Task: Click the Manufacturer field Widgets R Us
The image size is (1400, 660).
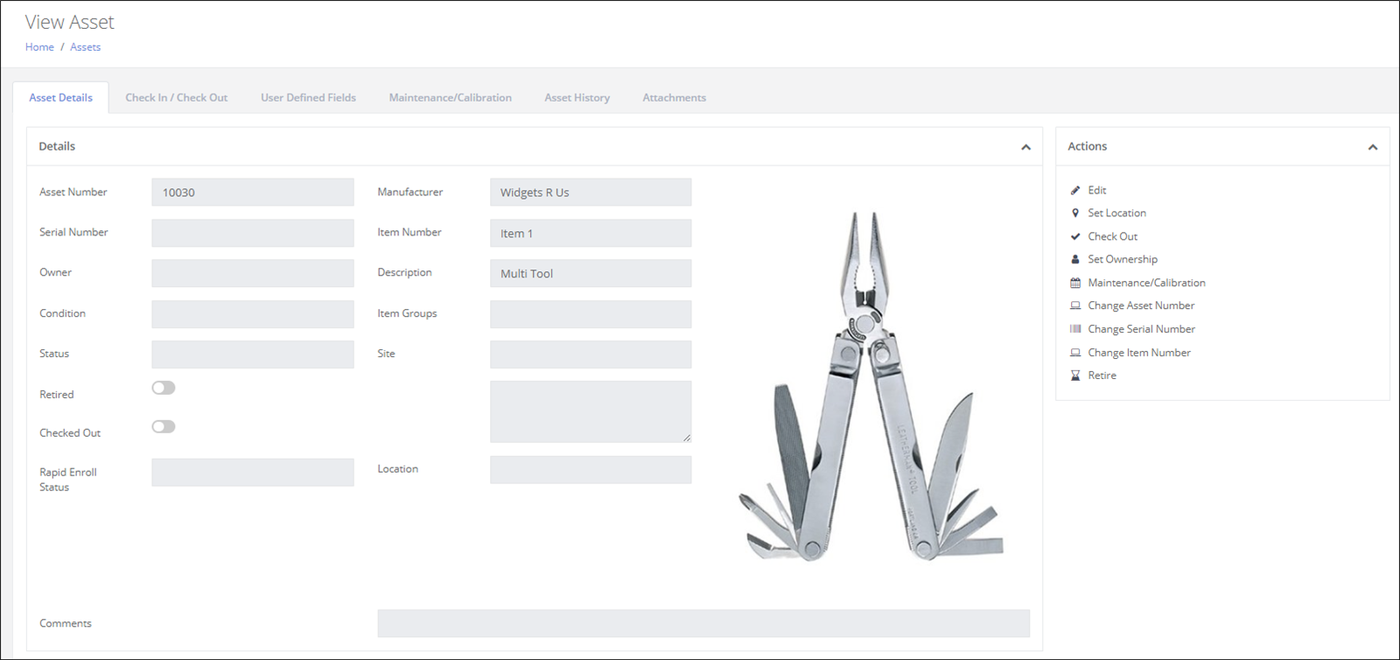Action: [x=591, y=192]
